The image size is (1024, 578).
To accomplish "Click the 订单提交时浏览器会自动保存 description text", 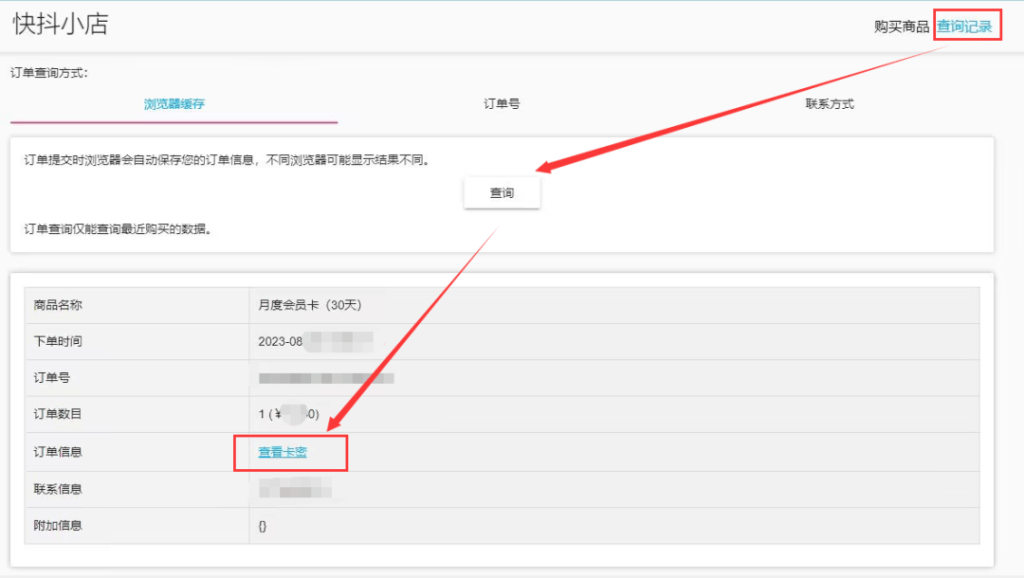I will [x=227, y=160].
